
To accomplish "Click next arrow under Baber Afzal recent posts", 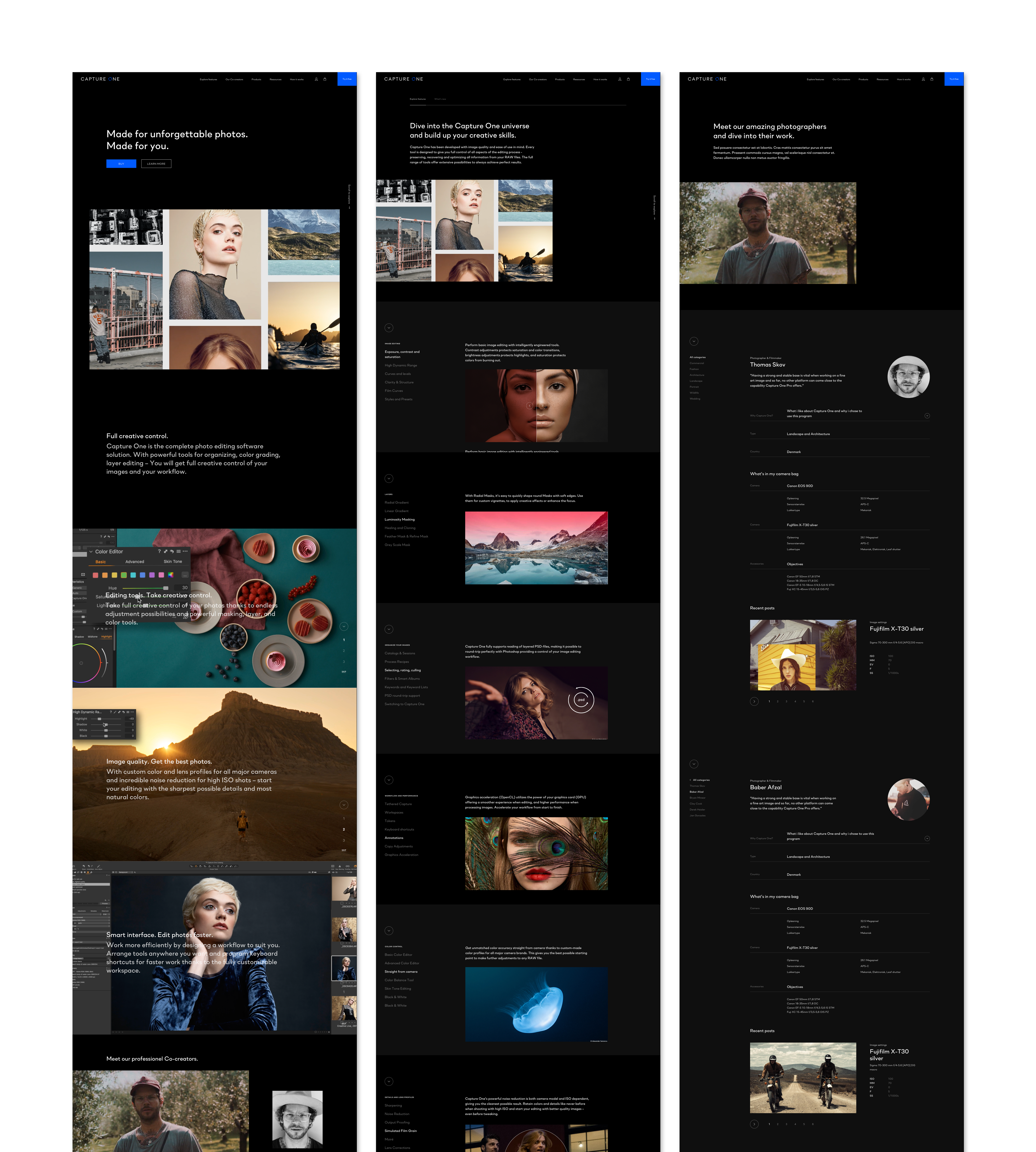I will coord(754,1124).
